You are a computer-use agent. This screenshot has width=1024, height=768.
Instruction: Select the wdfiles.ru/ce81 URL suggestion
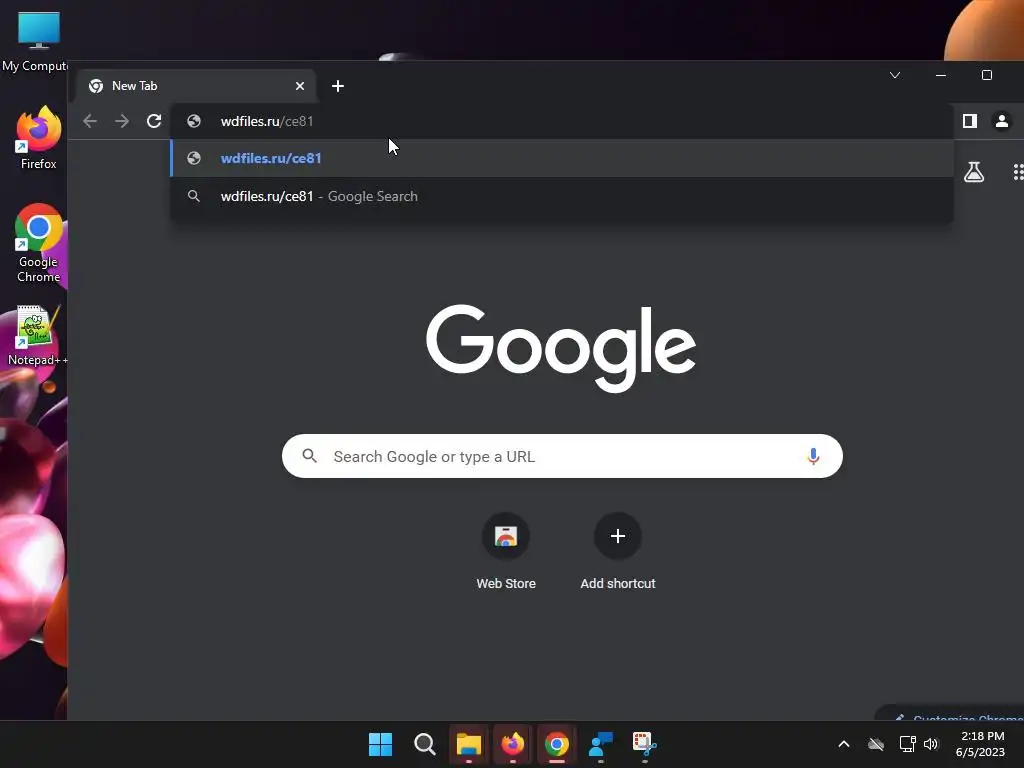pyautogui.click(x=562, y=158)
